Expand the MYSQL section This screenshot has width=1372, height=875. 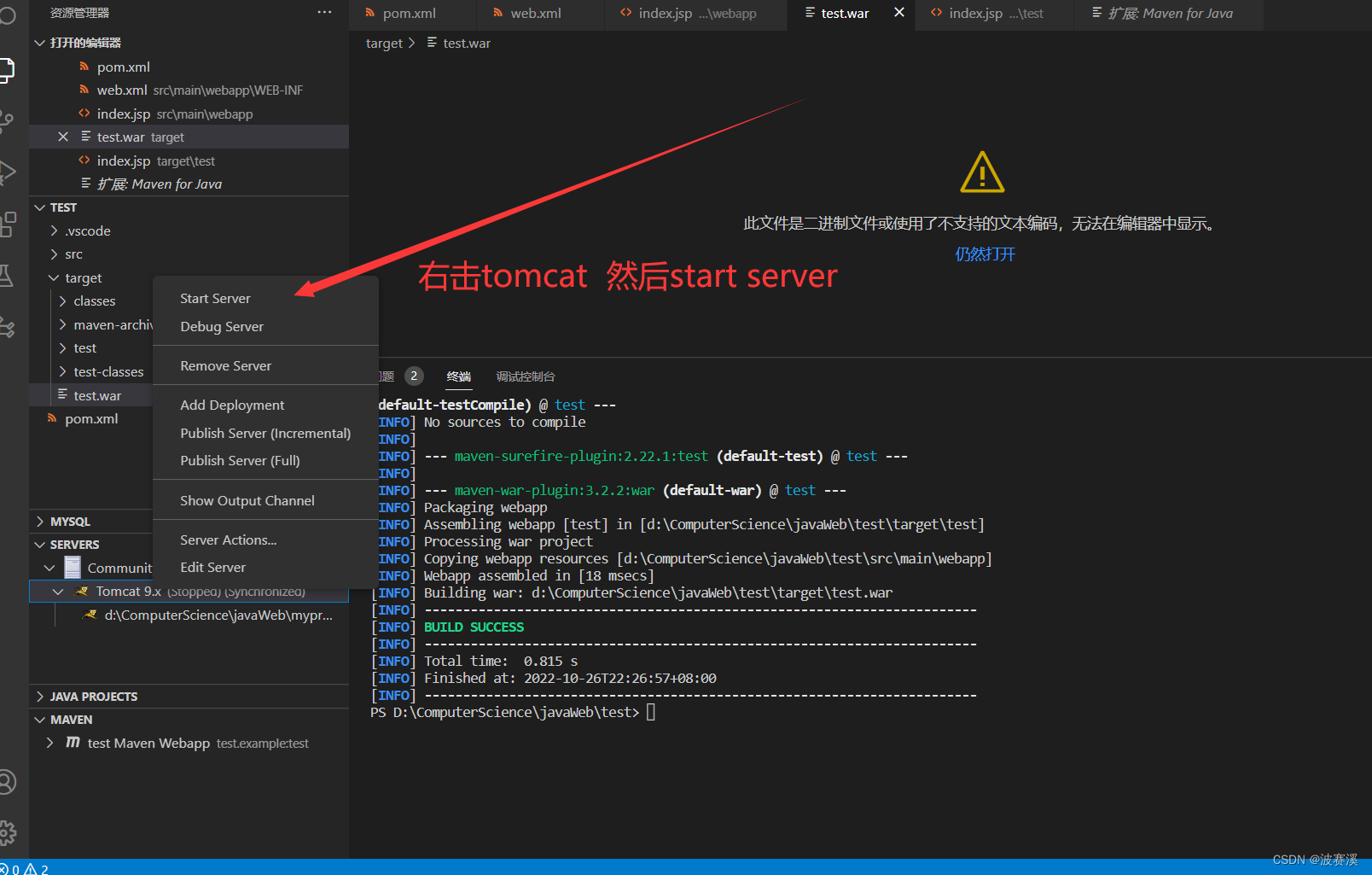click(40, 522)
